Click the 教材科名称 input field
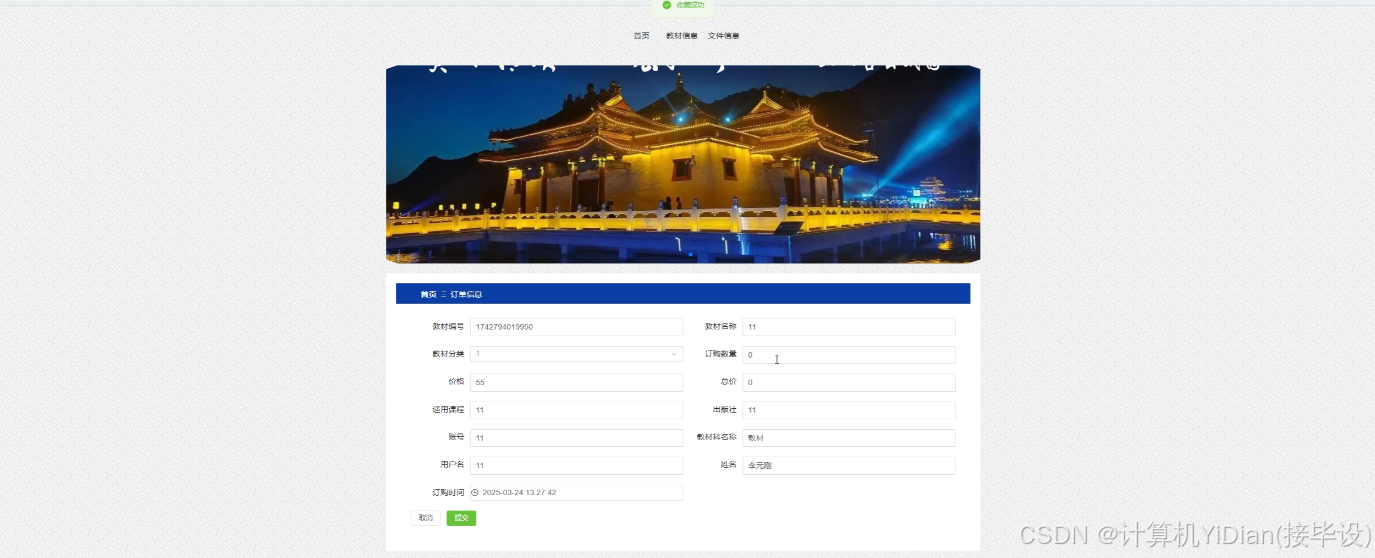The height and width of the screenshot is (558, 1375). click(x=849, y=438)
